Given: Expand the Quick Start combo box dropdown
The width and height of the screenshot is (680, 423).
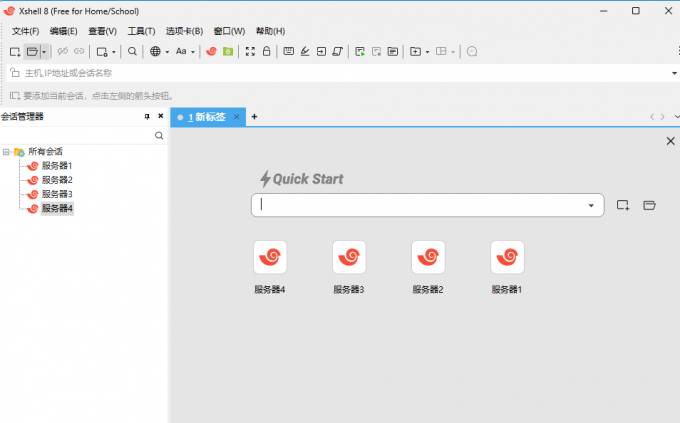Looking at the screenshot, I should click(591, 205).
